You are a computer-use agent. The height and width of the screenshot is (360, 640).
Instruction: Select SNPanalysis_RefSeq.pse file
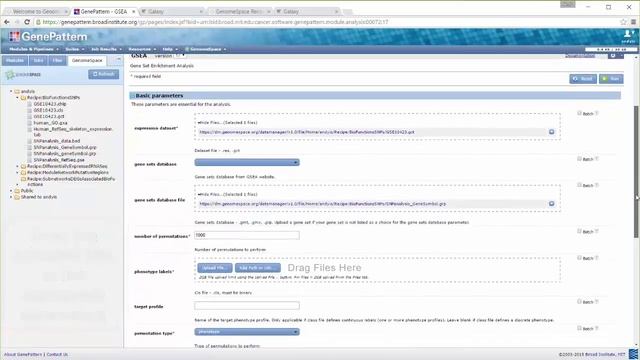point(59,160)
